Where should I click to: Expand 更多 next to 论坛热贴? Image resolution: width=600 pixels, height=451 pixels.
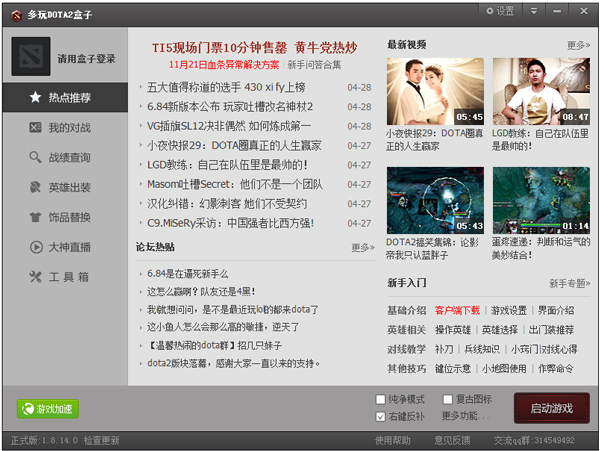362,247
